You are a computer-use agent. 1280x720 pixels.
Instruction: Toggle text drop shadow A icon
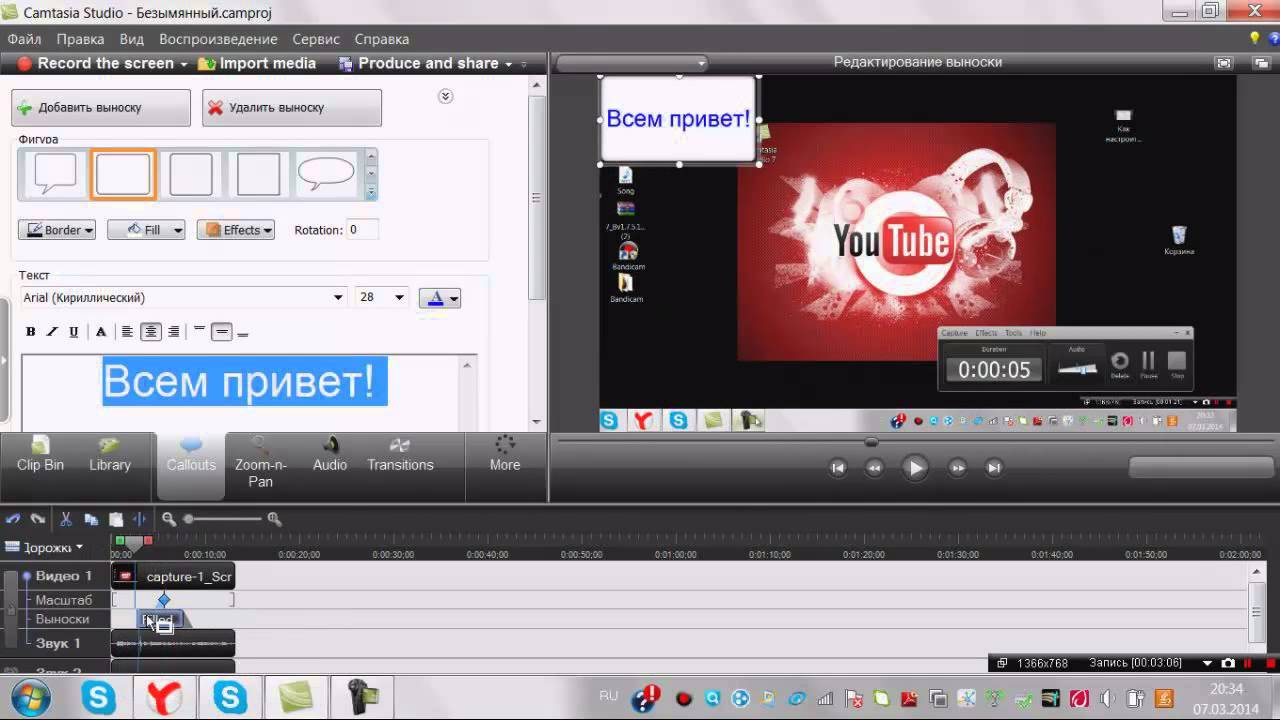click(101, 332)
